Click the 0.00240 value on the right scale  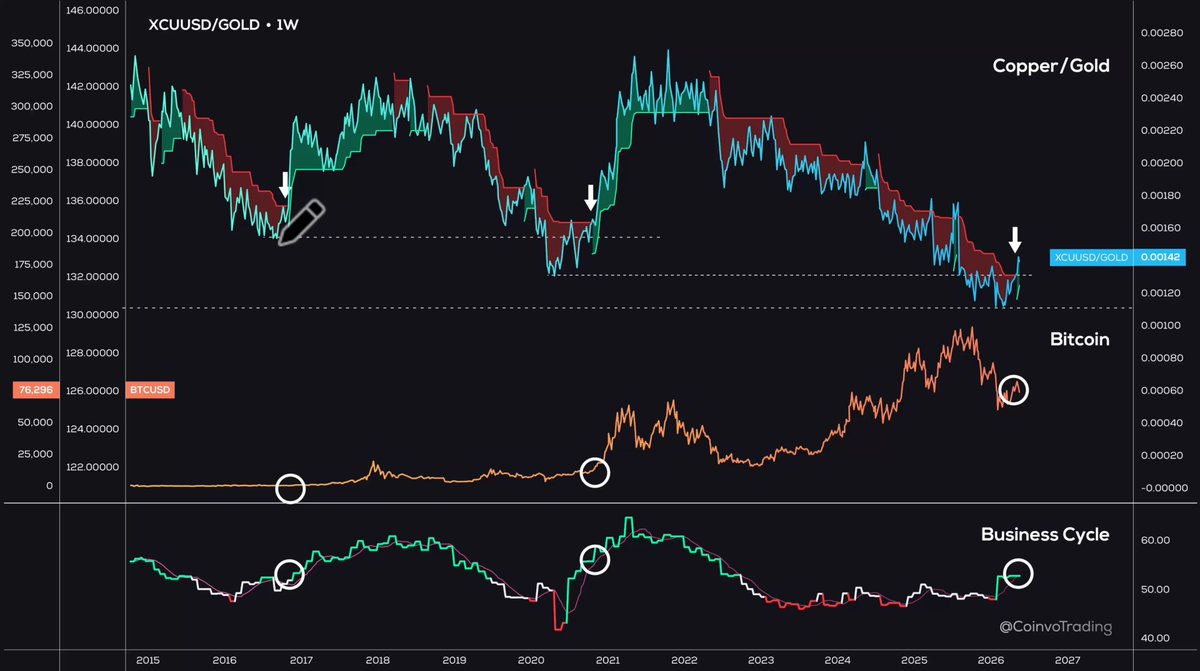click(x=1162, y=98)
